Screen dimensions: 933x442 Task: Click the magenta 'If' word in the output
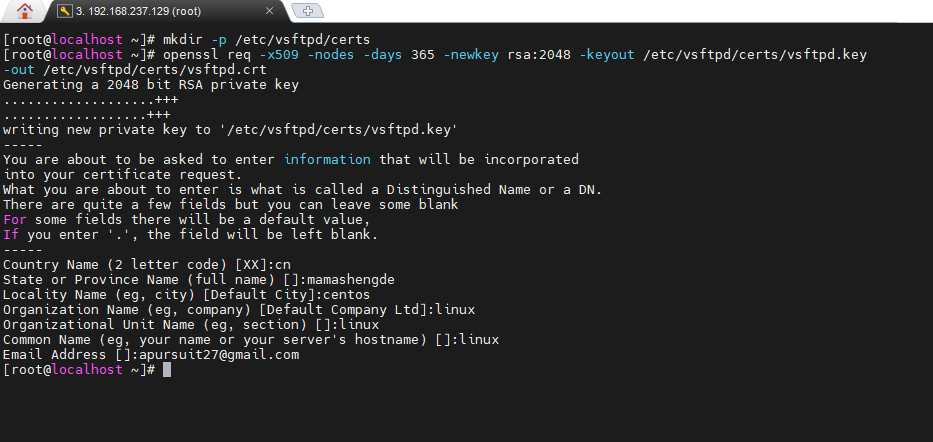11,234
